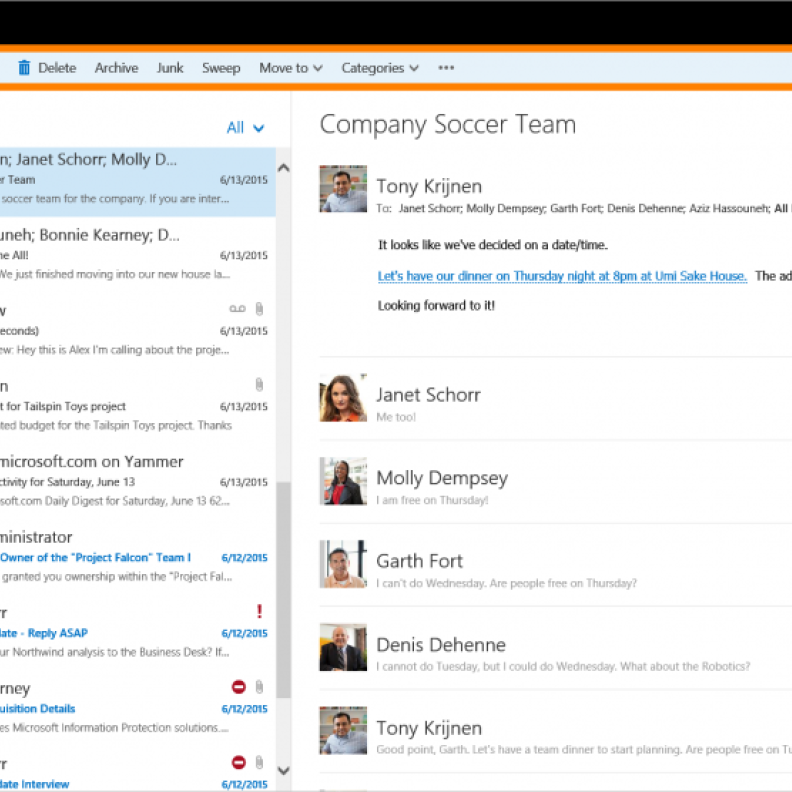Click Denis Dehenne in the To recipients line
This screenshot has width=792, height=792.
click(x=646, y=209)
